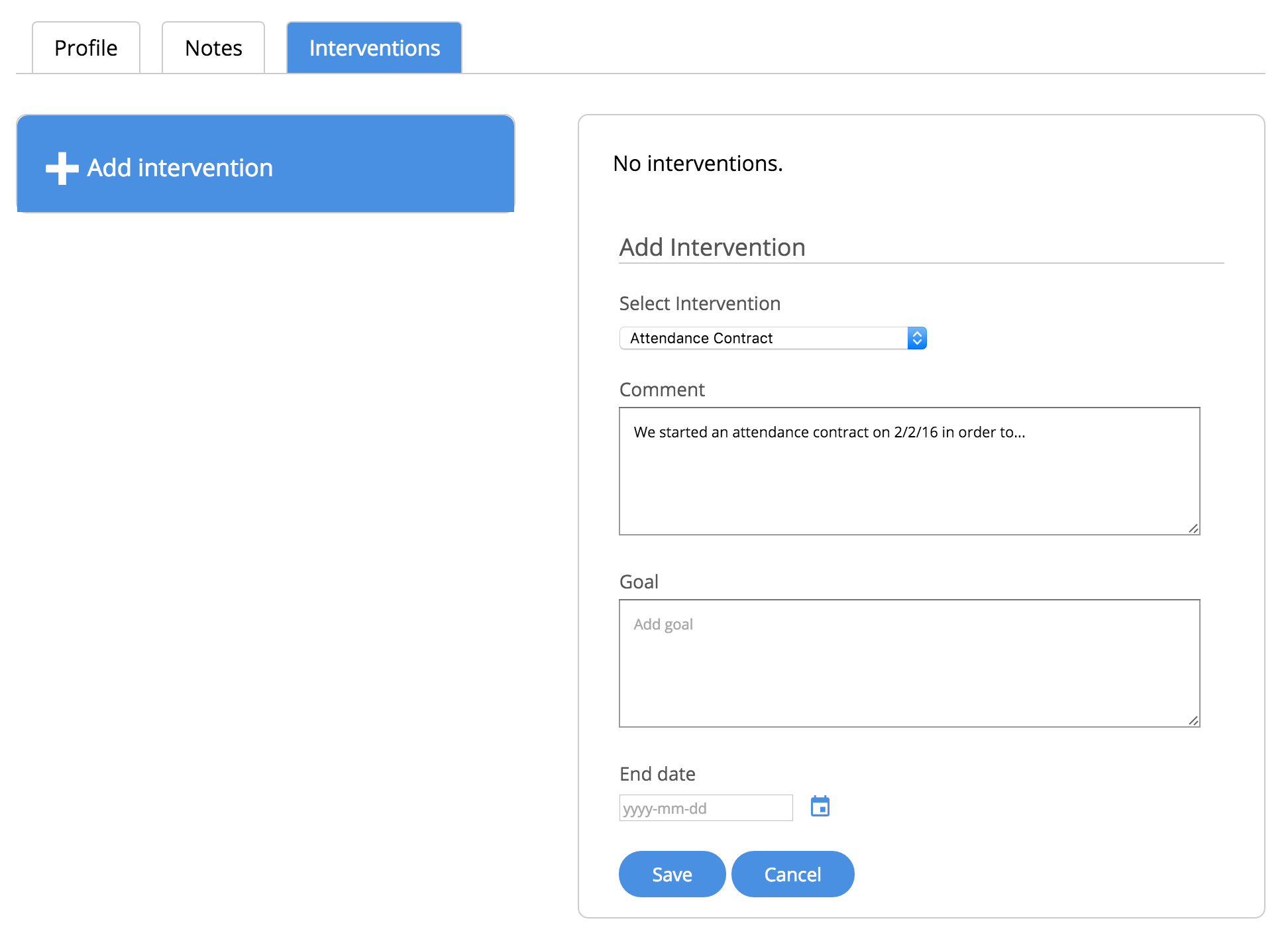Click the Add Intervention form heading
Image resolution: width=1288 pixels, height=945 pixels.
712,247
